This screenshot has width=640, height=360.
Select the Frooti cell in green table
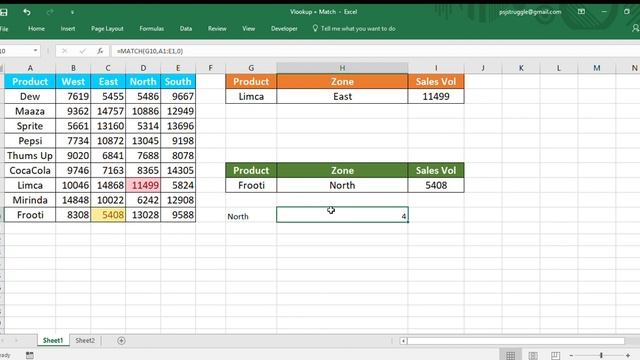tap(251, 185)
